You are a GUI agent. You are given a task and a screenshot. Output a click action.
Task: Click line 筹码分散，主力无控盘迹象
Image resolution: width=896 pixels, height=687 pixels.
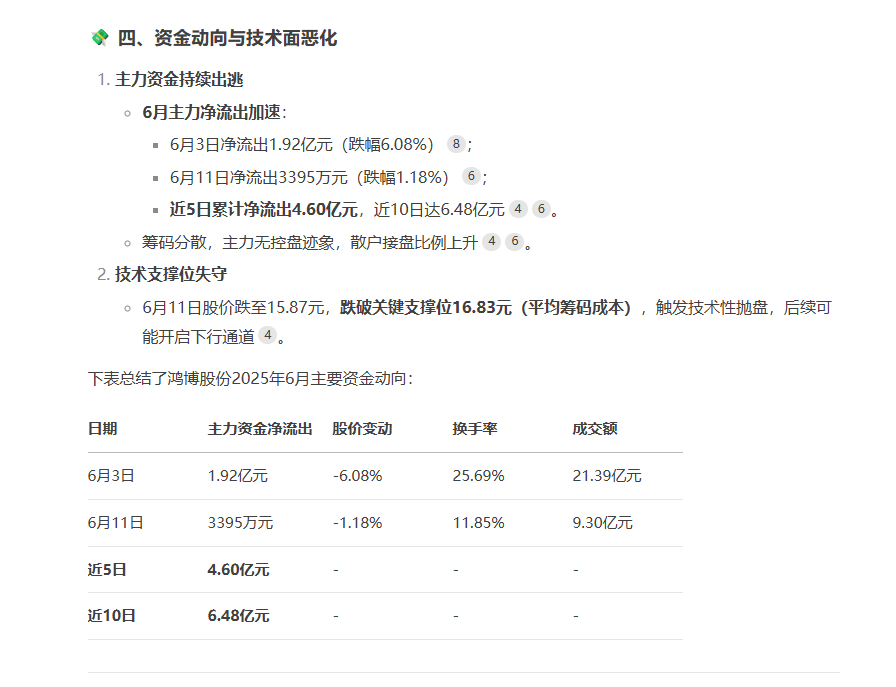238,242
